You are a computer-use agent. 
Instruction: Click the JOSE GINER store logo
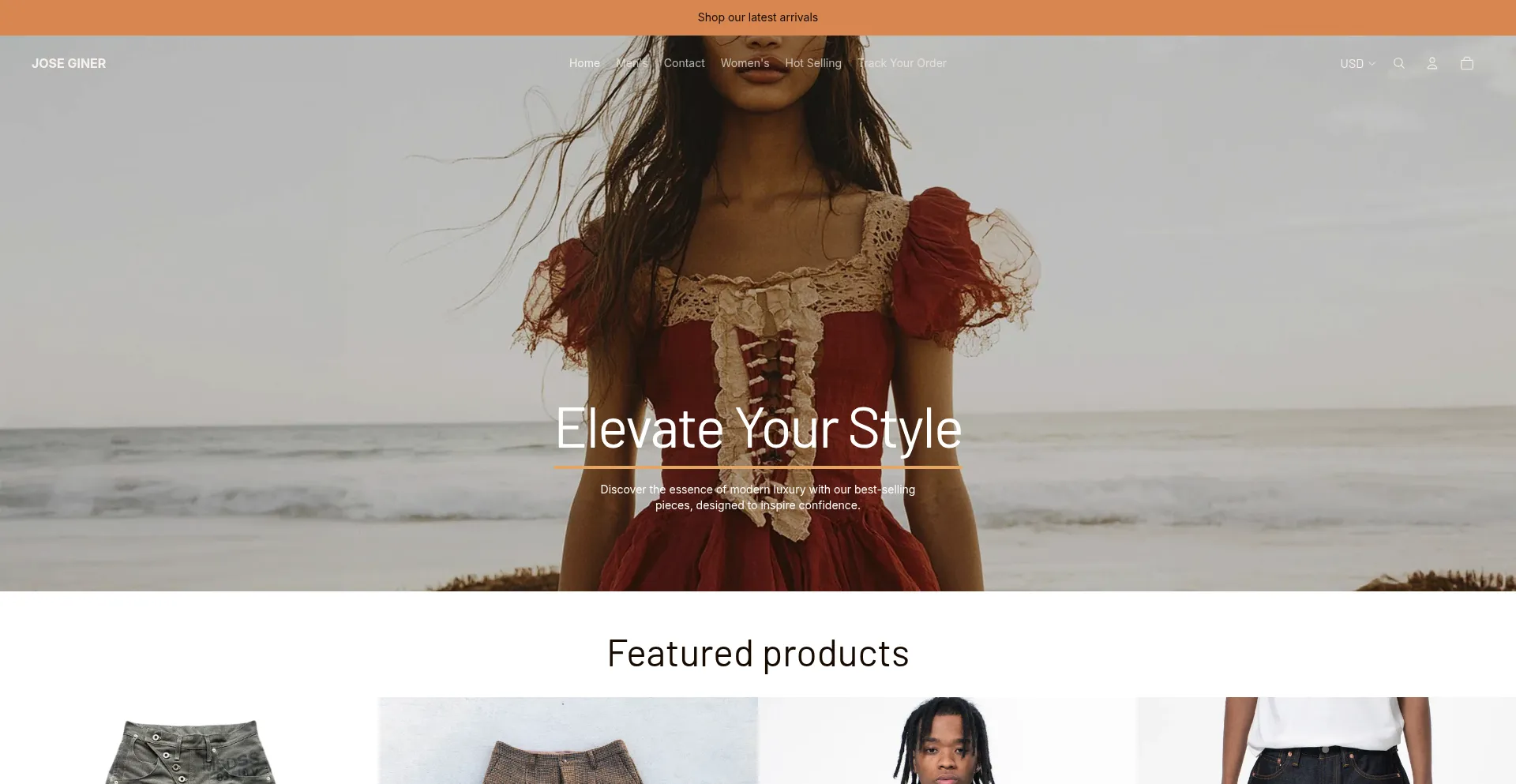69,63
